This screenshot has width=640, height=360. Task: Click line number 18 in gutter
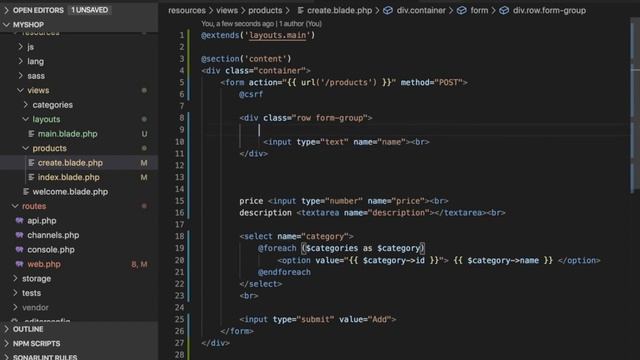tap(180, 237)
